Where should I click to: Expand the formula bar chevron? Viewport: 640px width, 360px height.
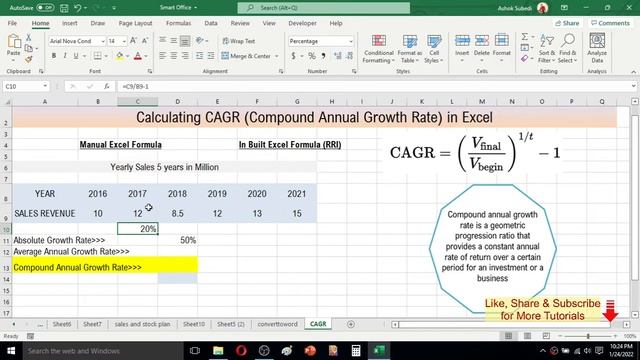pyautogui.click(x=633, y=86)
